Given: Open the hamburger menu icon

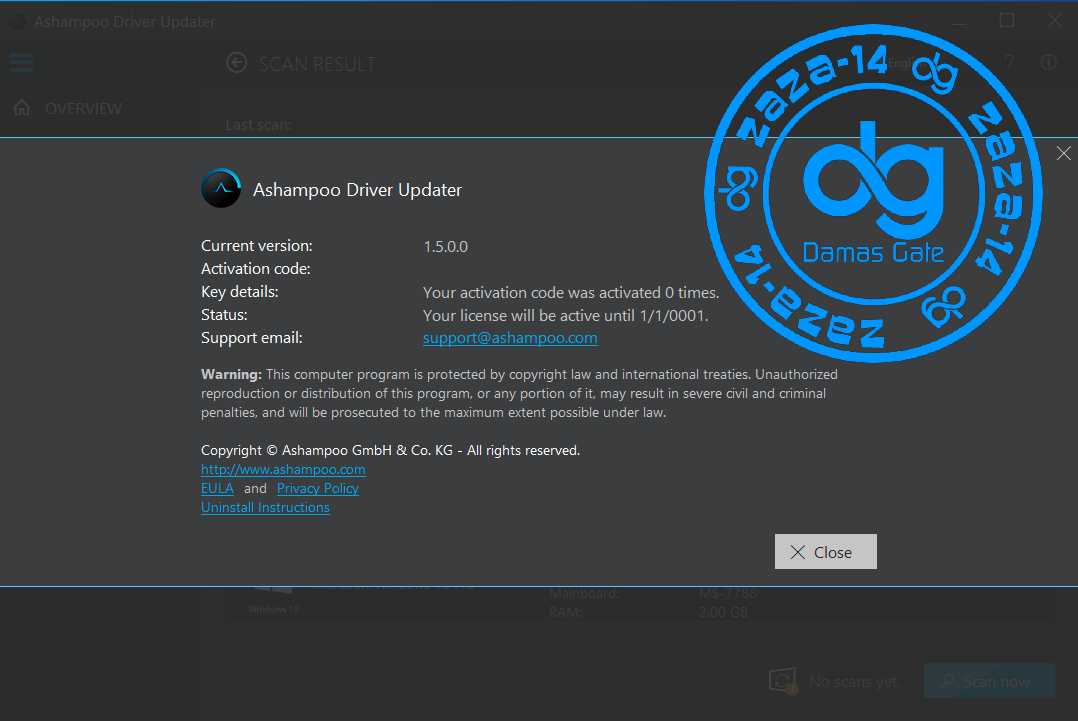Looking at the screenshot, I should click(21, 63).
